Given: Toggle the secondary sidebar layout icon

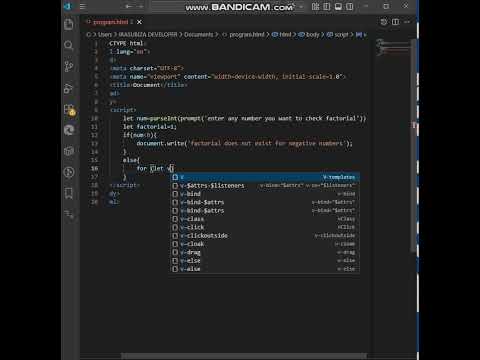Looking at the screenshot, I should tap(349, 6).
